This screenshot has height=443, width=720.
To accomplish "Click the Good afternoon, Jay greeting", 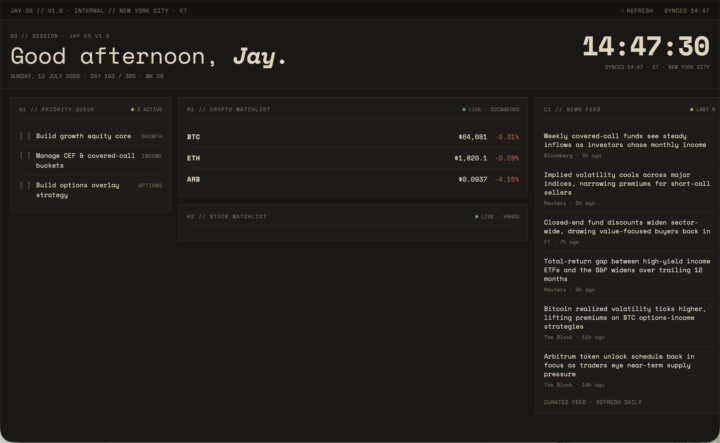I will [148, 56].
